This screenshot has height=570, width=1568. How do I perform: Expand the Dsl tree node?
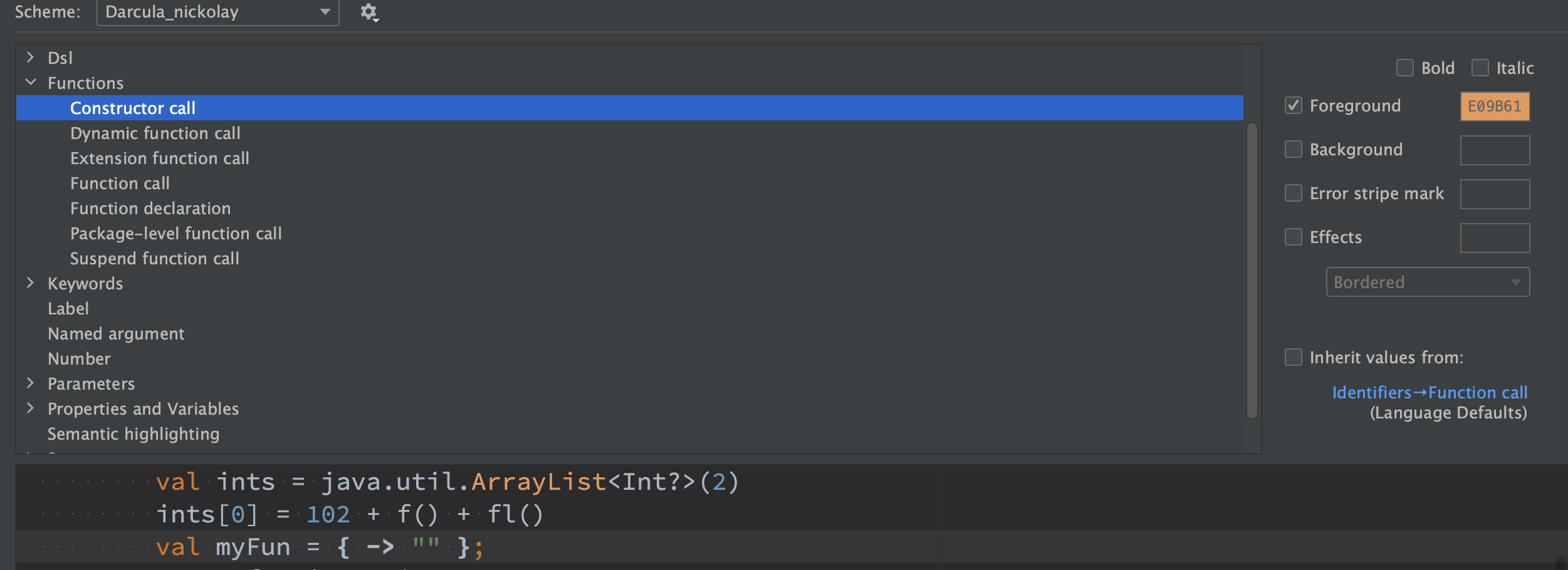(x=30, y=58)
